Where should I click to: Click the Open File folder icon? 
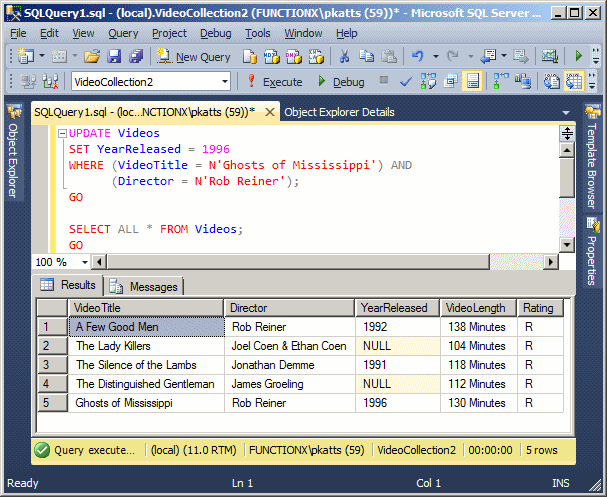pos(92,57)
